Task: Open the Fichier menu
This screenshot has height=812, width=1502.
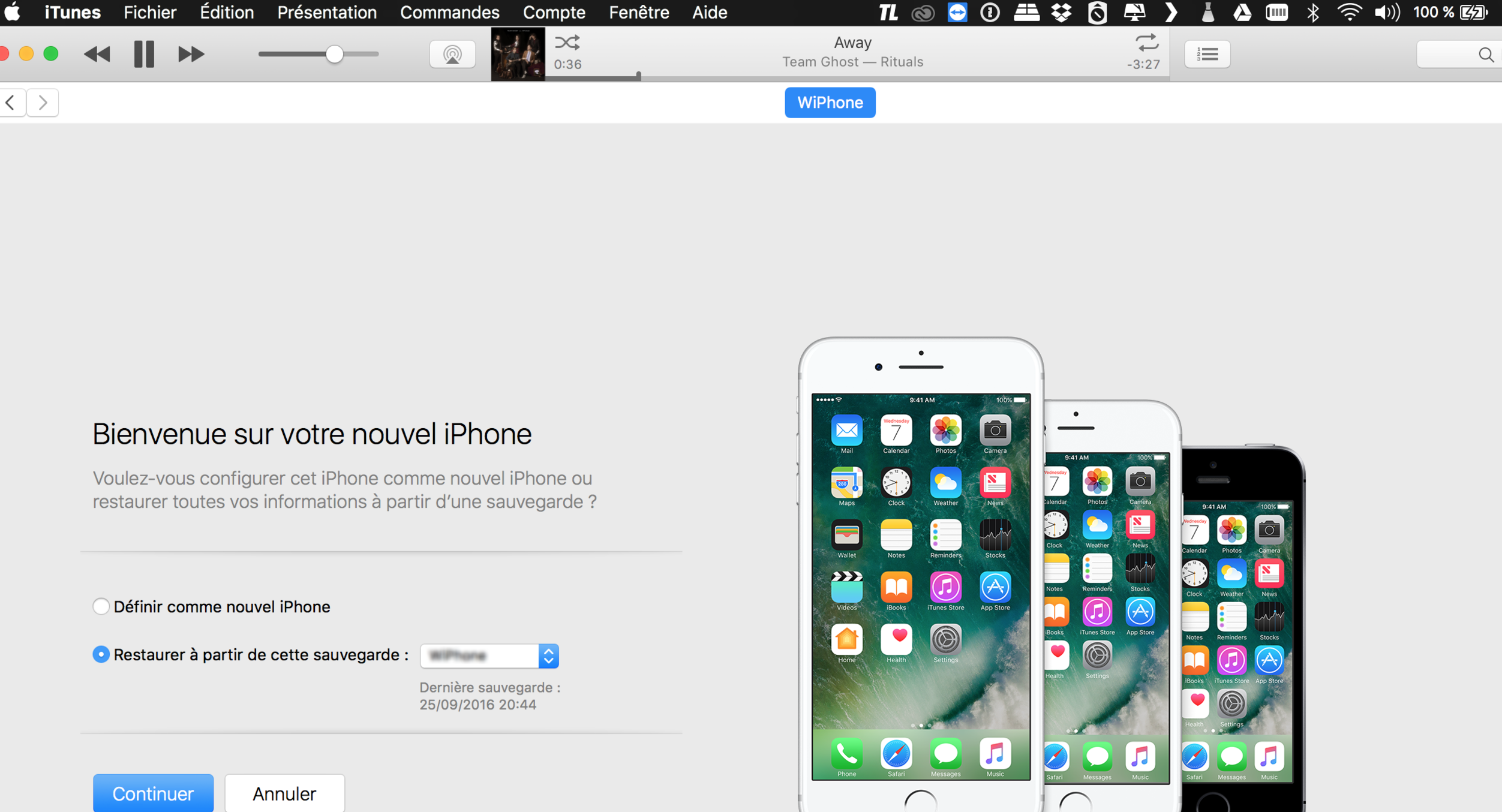Action: click(x=150, y=12)
